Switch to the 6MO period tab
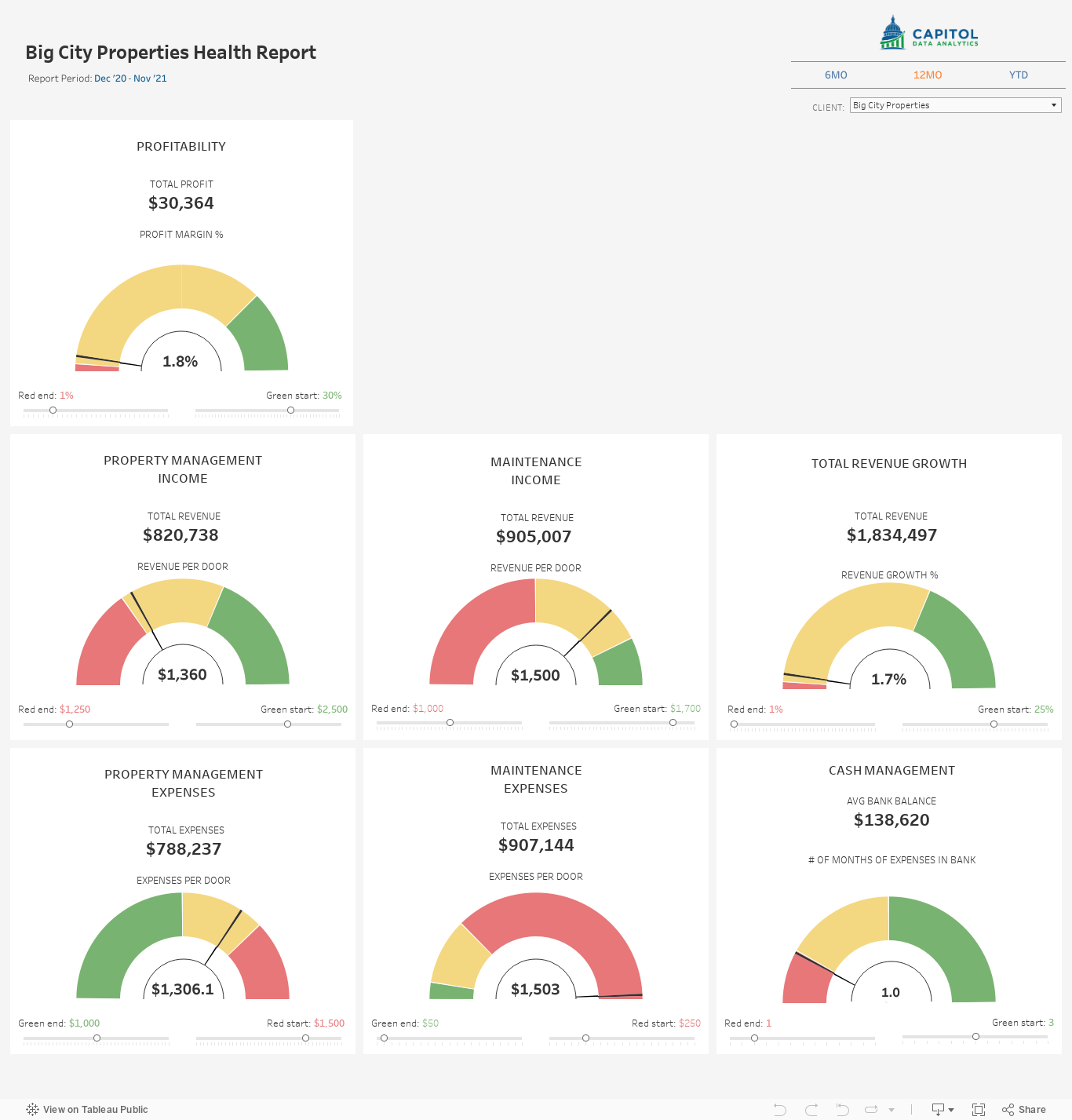This screenshot has height=1120, width=1072. coord(836,75)
